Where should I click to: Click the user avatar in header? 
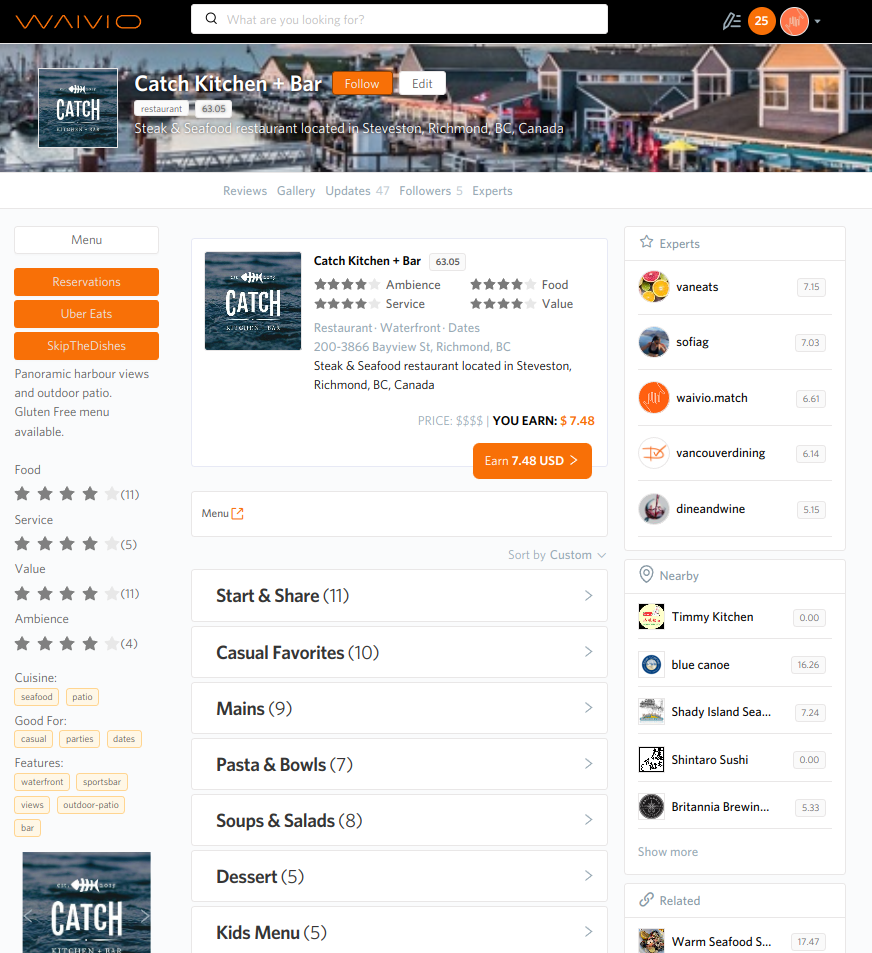(x=794, y=21)
